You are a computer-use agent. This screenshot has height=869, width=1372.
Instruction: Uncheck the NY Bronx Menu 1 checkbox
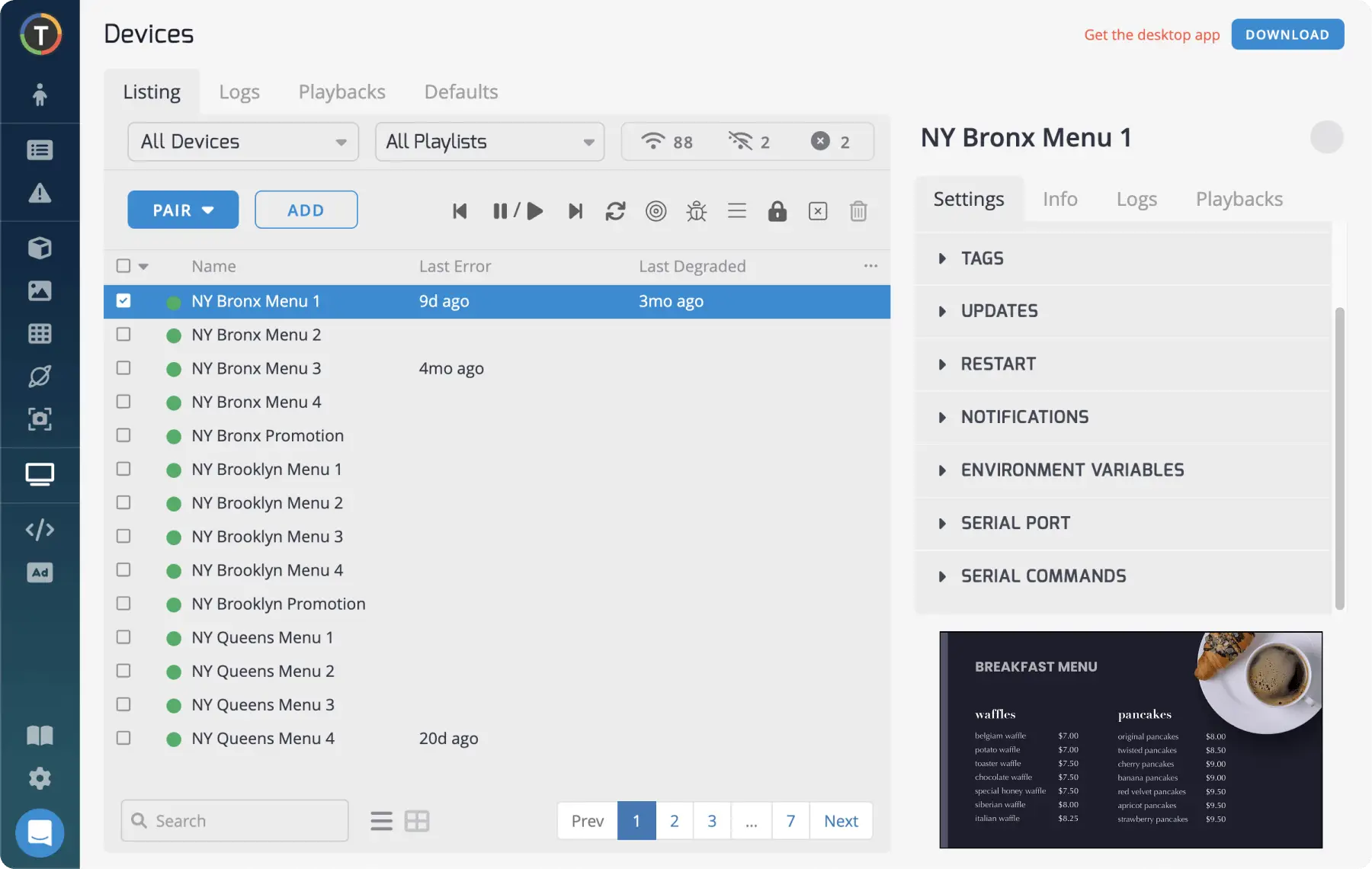point(123,301)
